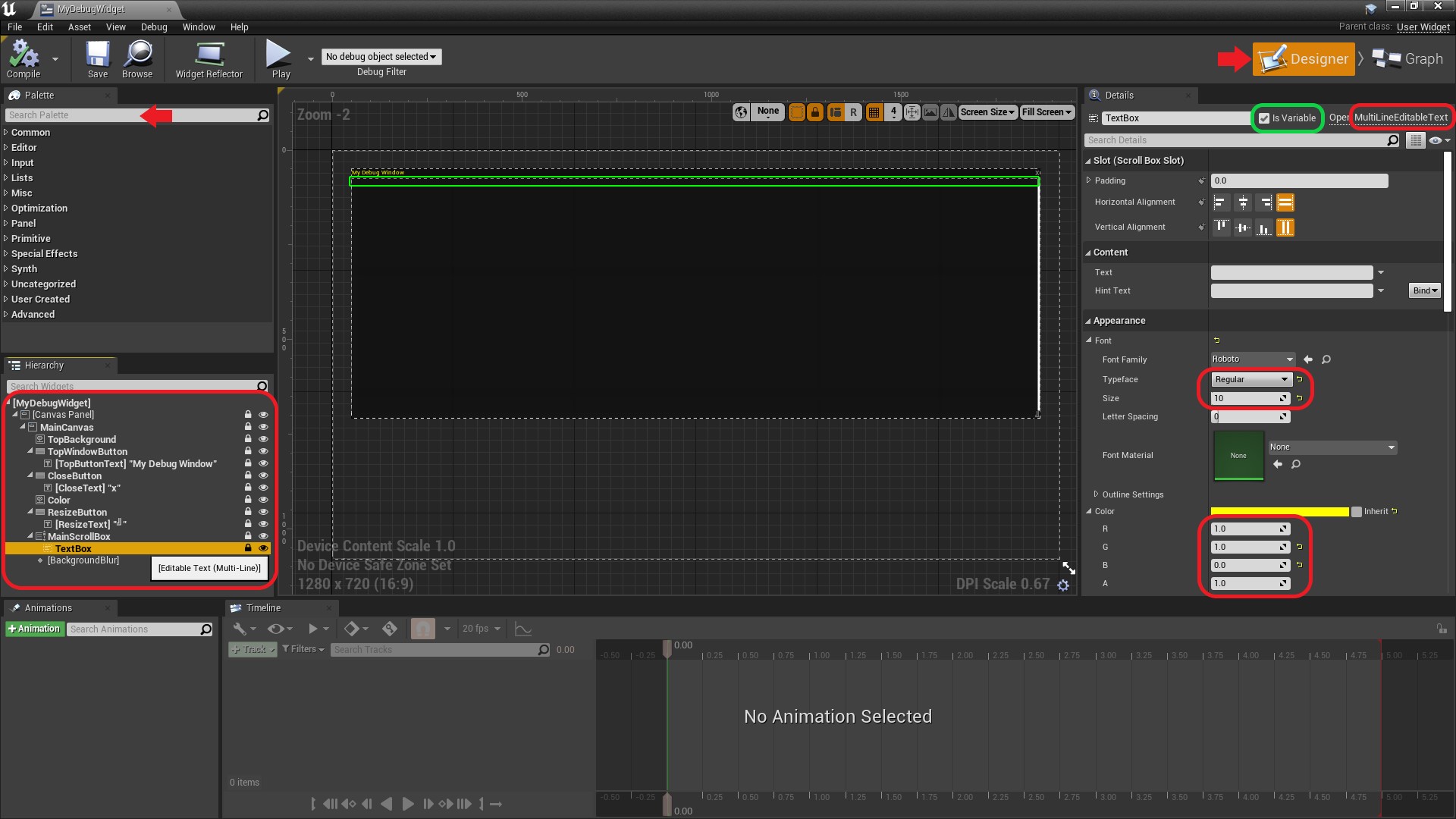The image size is (1456, 819).
Task: Toggle the Color Inherit checkbox
Action: point(1357,512)
